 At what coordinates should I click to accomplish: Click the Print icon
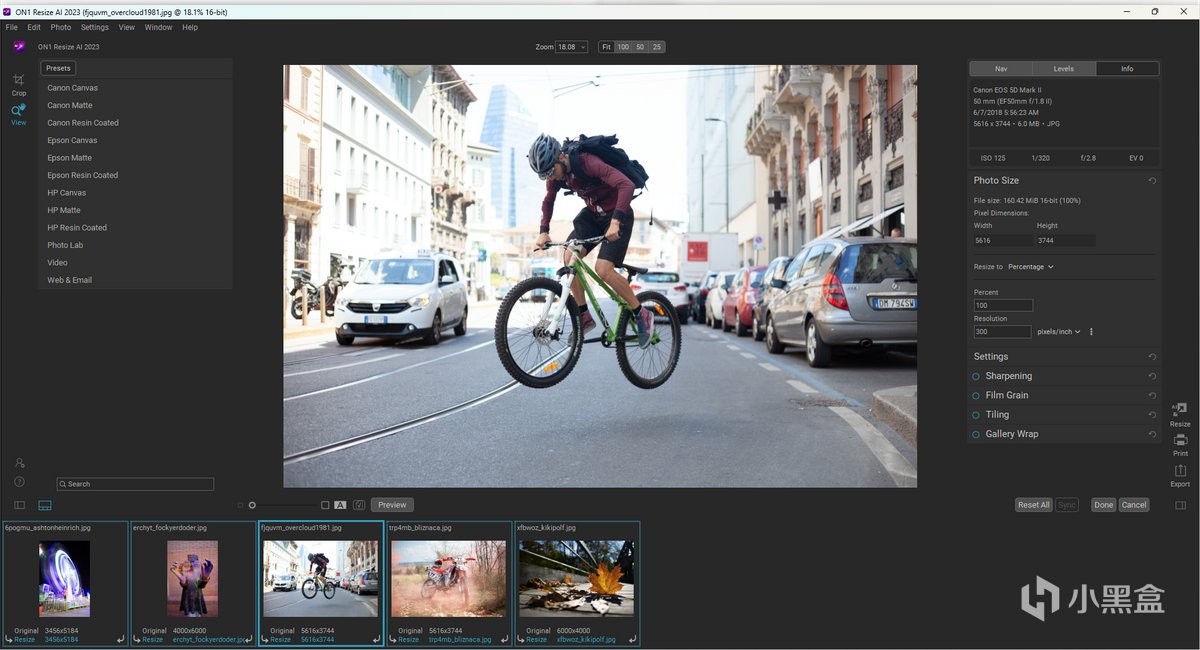(x=1180, y=444)
